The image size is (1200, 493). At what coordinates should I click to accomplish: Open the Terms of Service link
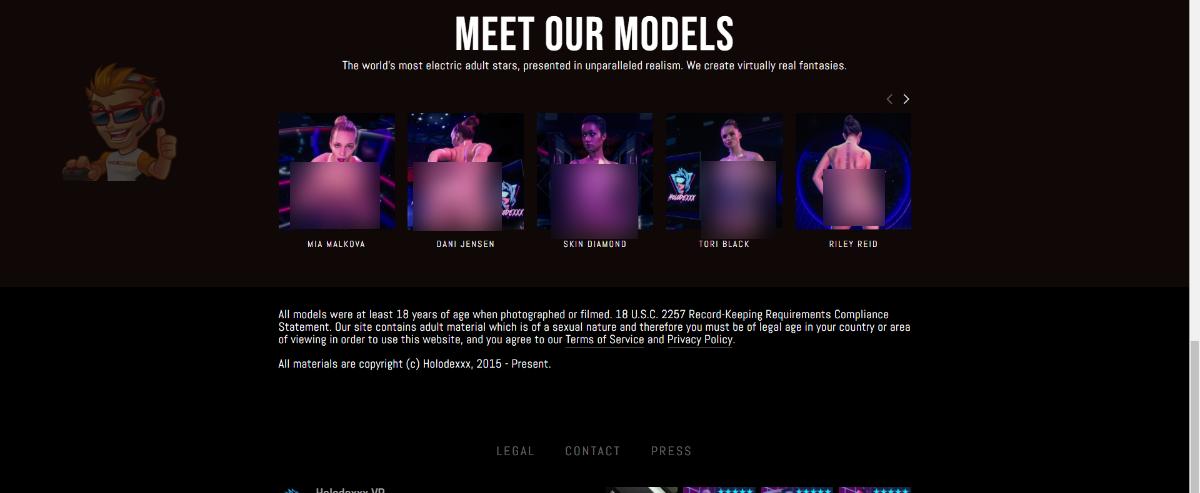click(605, 340)
